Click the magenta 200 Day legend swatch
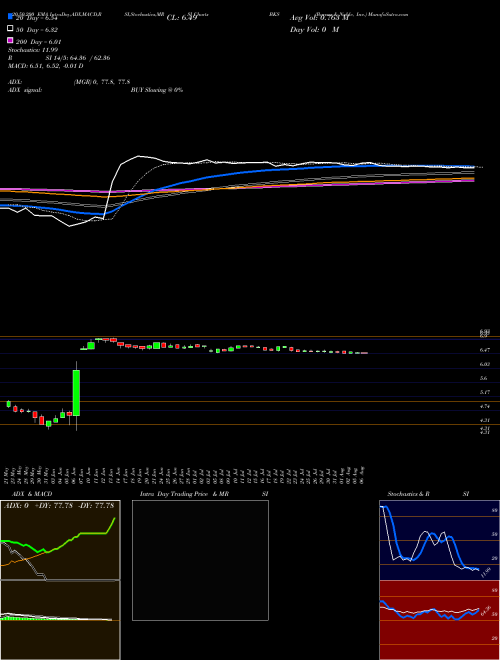The height and width of the screenshot is (660, 500). click(10, 40)
